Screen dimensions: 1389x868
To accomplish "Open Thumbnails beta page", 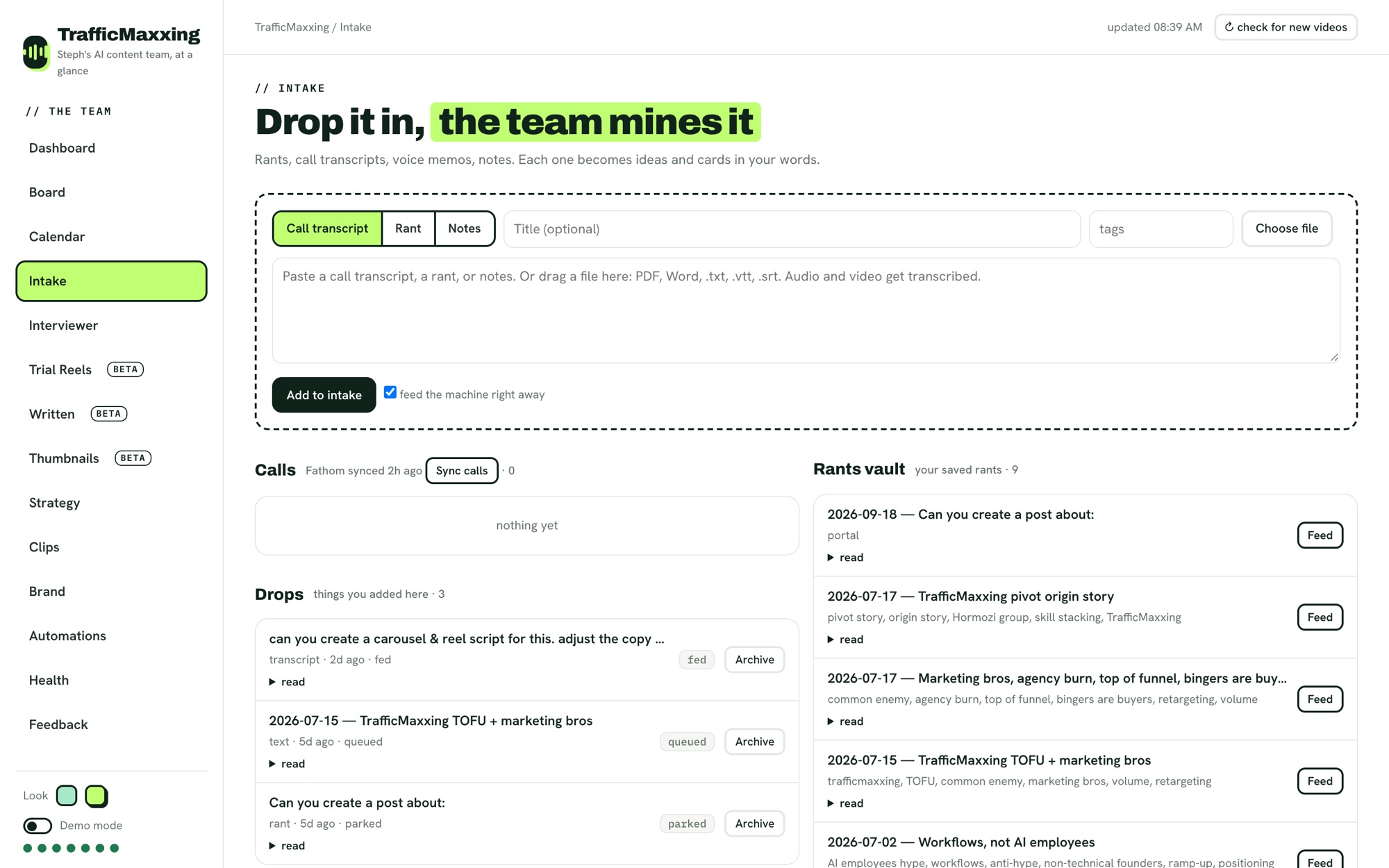I will (x=111, y=458).
